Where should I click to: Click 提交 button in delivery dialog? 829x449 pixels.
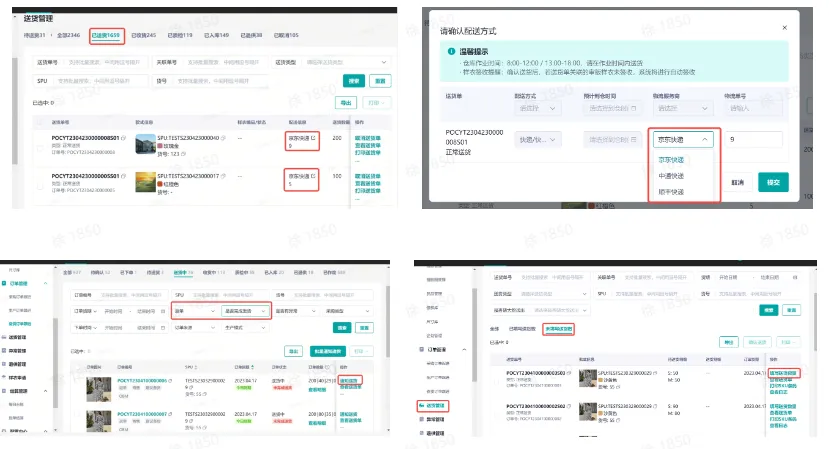pos(773,182)
